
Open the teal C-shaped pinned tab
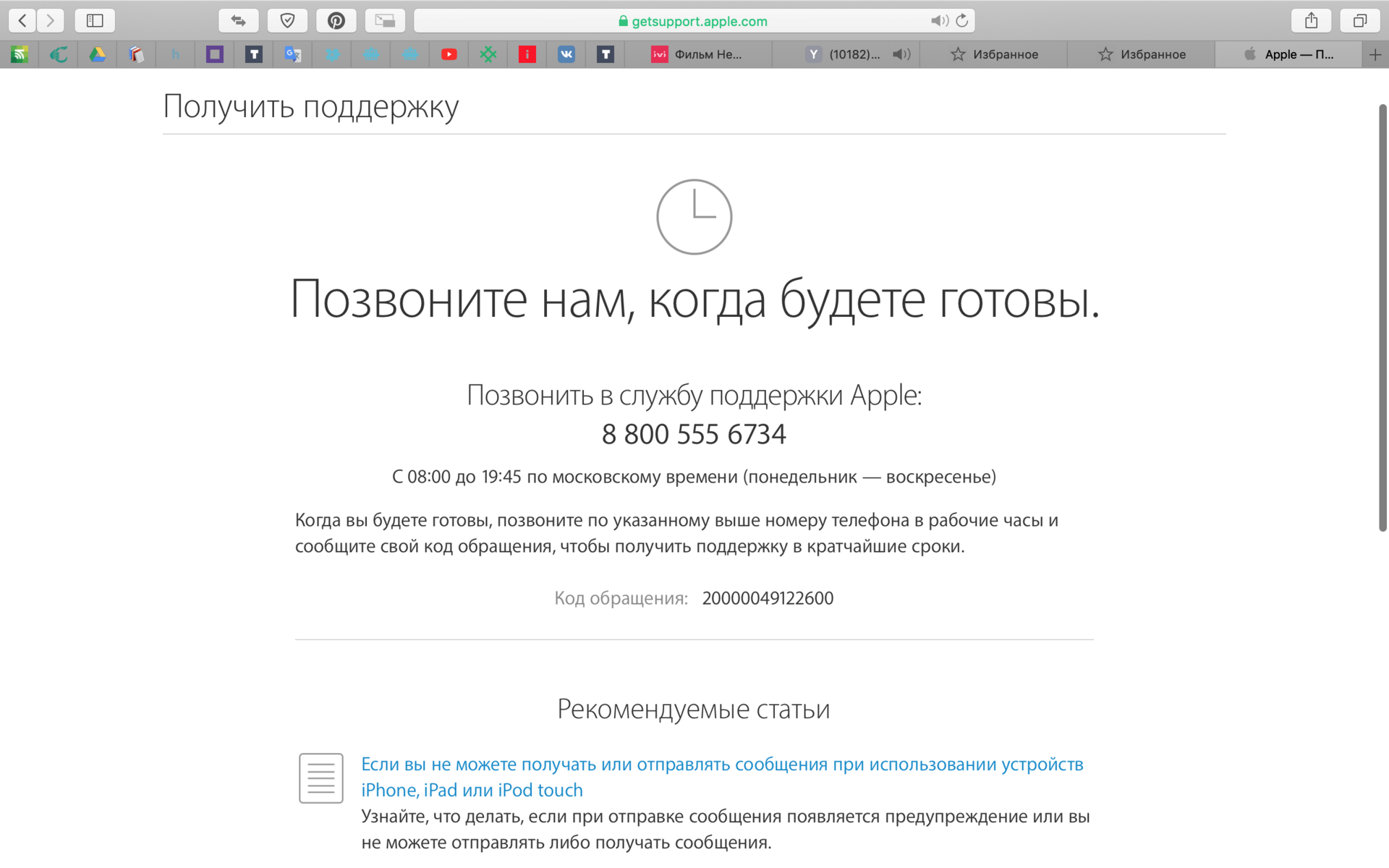pyautogui.click(x=59, y=54)
